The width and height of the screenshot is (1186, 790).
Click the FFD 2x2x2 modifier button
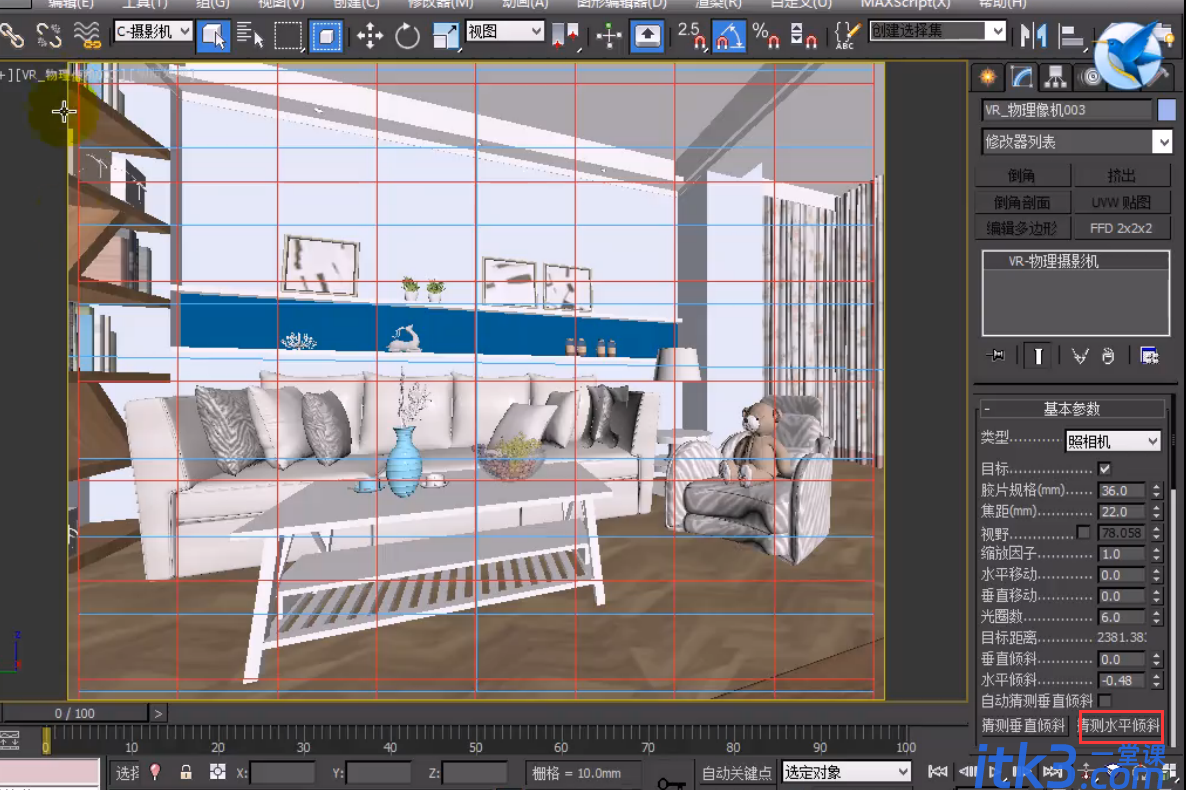[x=1121, y=228]
